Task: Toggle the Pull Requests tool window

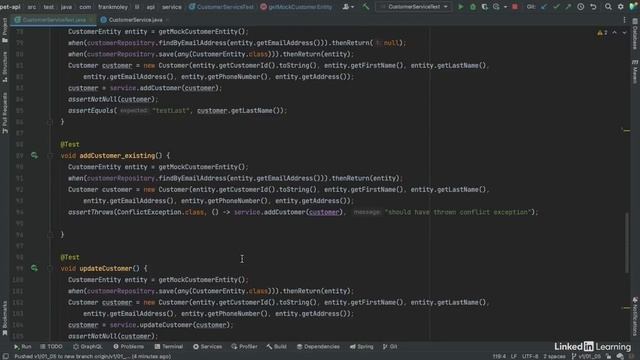Action: [x=5, y=113]
